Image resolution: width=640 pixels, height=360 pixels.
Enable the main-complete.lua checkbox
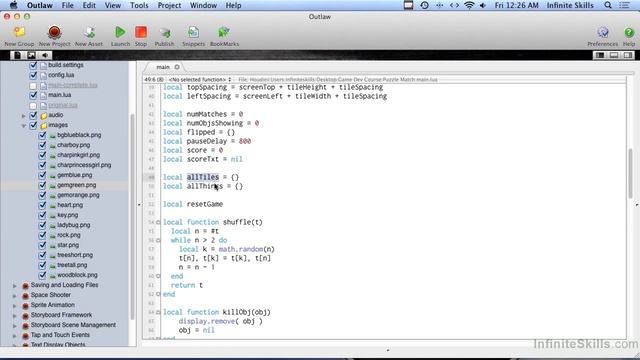33,85
